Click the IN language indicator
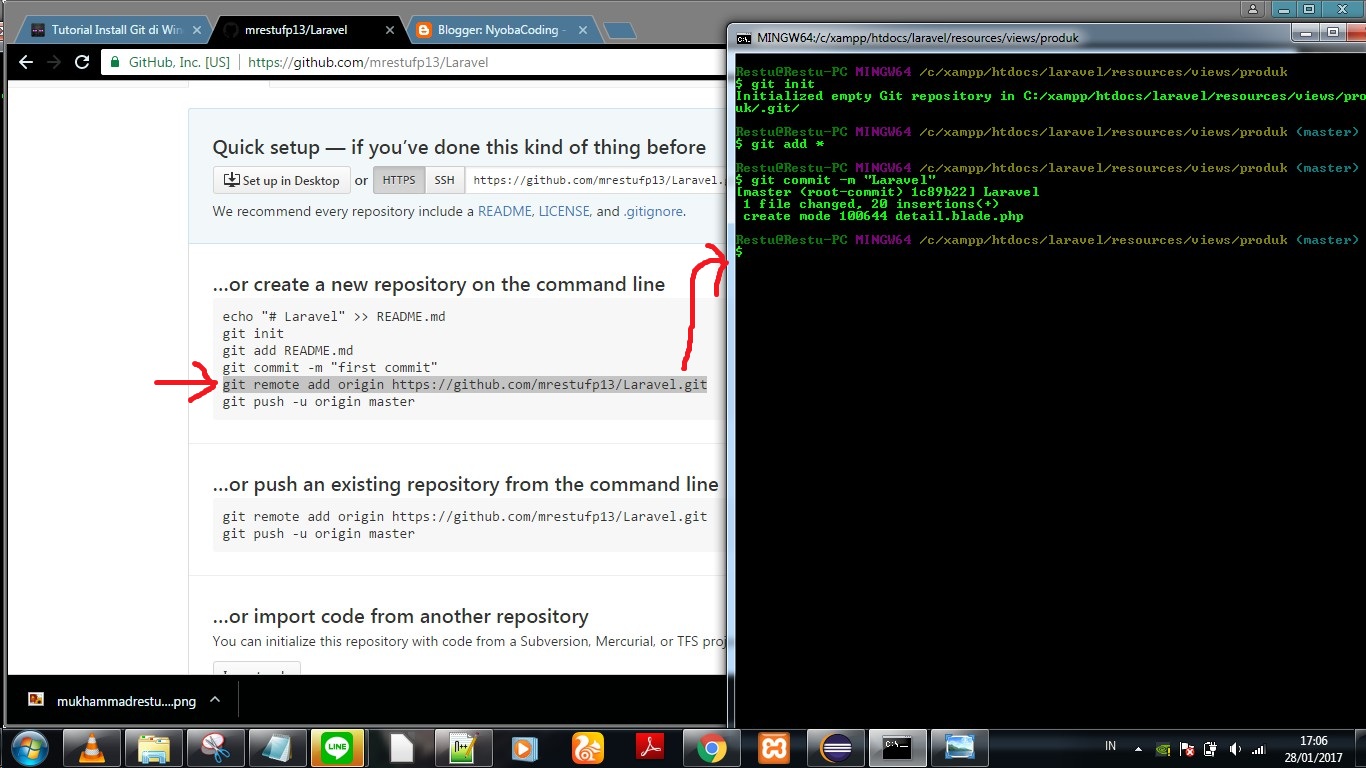 [1110, 746]
